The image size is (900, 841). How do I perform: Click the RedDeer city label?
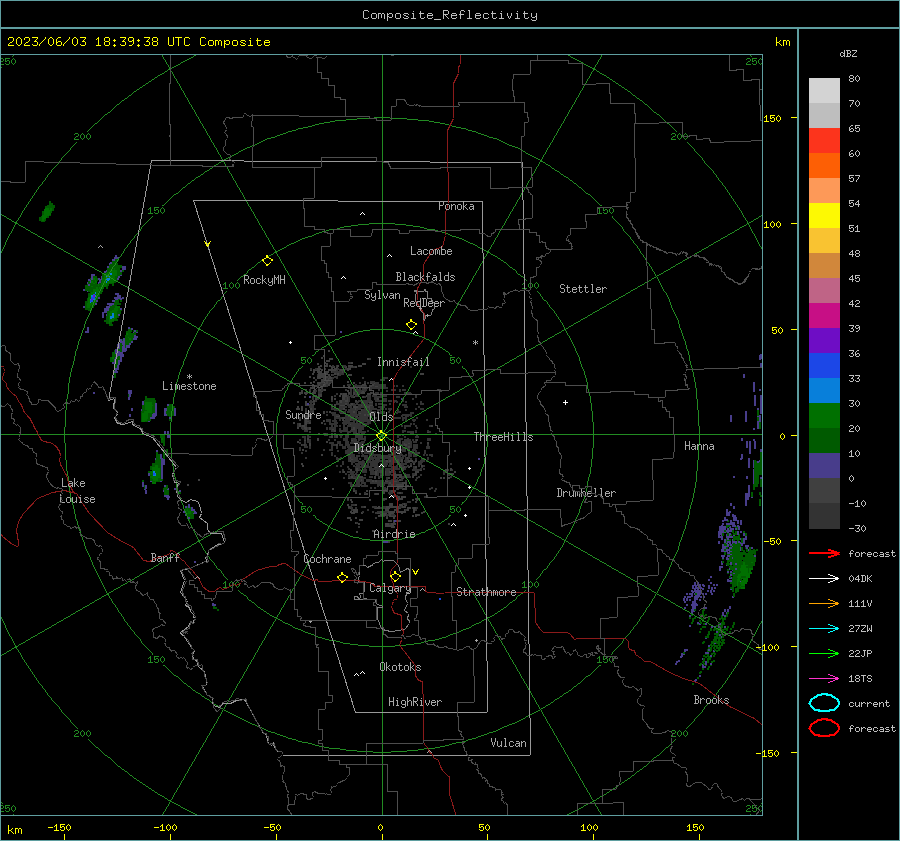pos(424,303)
